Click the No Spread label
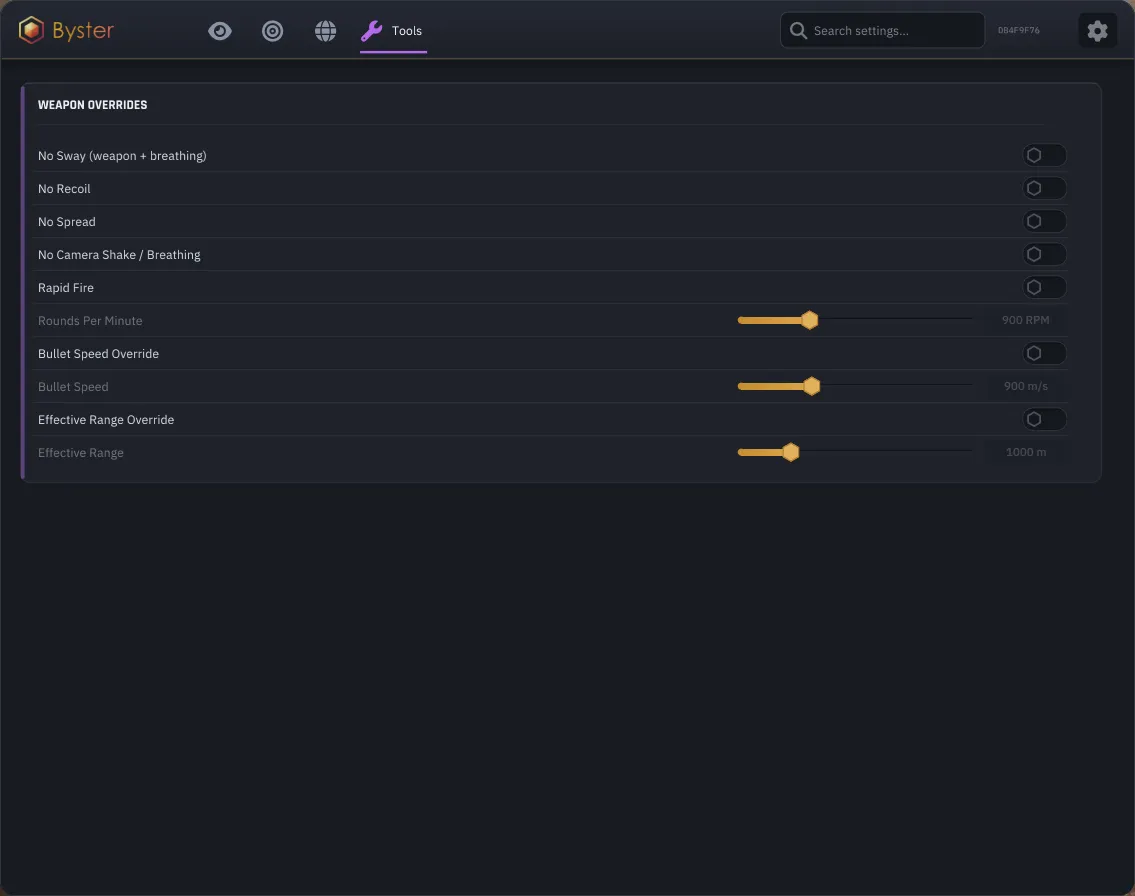This screenshot has height=896, width=1135. [67, 222]
